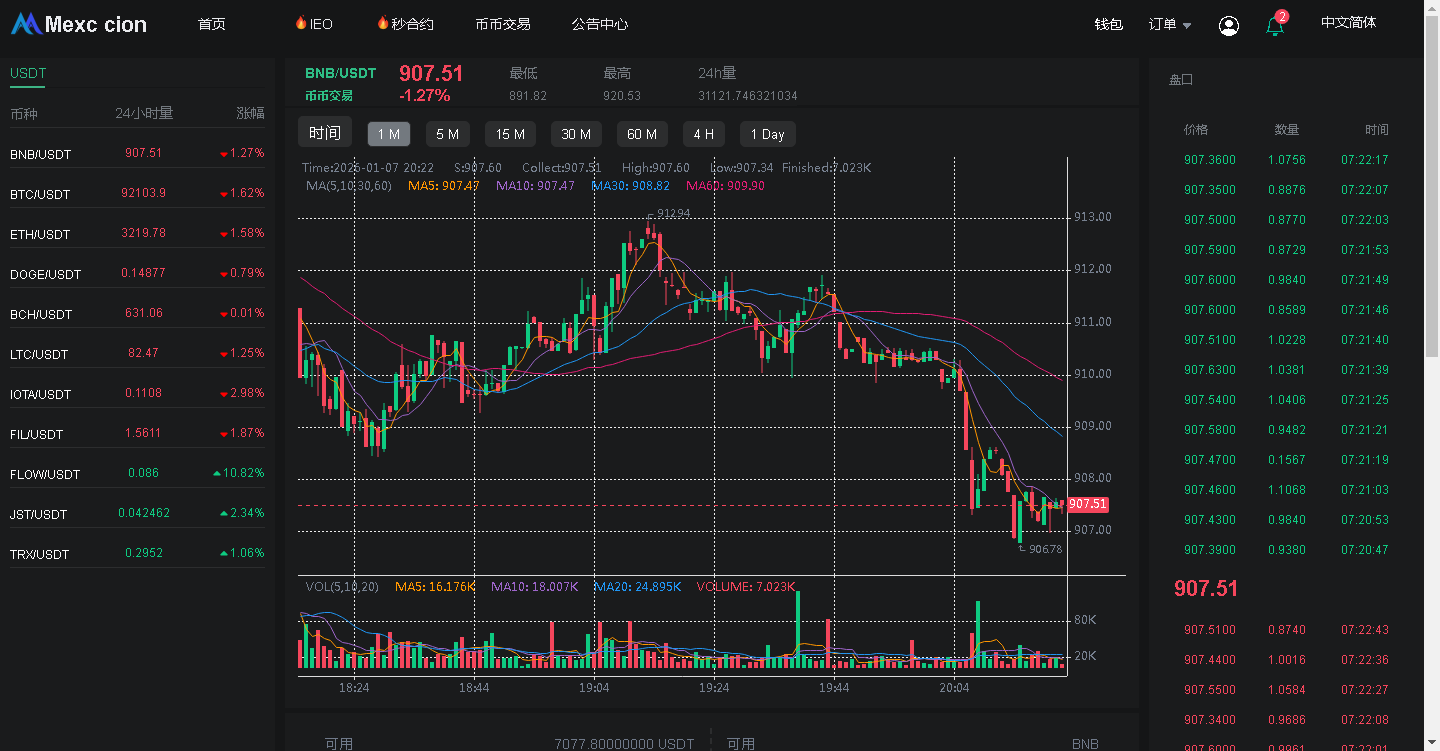Click the red down arrow on BTC/USDT row
This screenshot has height=751, width=1440.
(224, 194)
